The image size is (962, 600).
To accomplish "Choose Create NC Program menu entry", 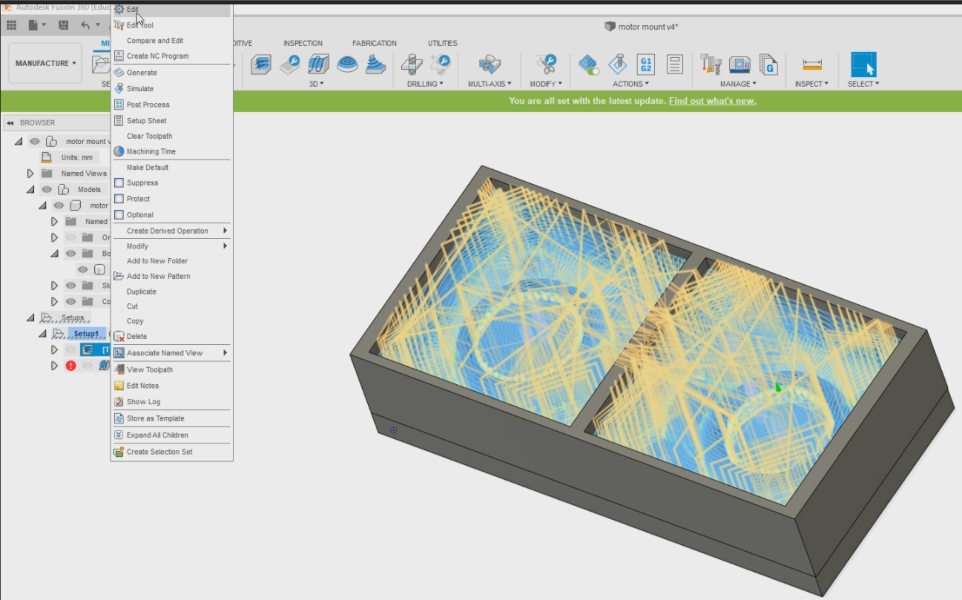I will click(171, 56).
